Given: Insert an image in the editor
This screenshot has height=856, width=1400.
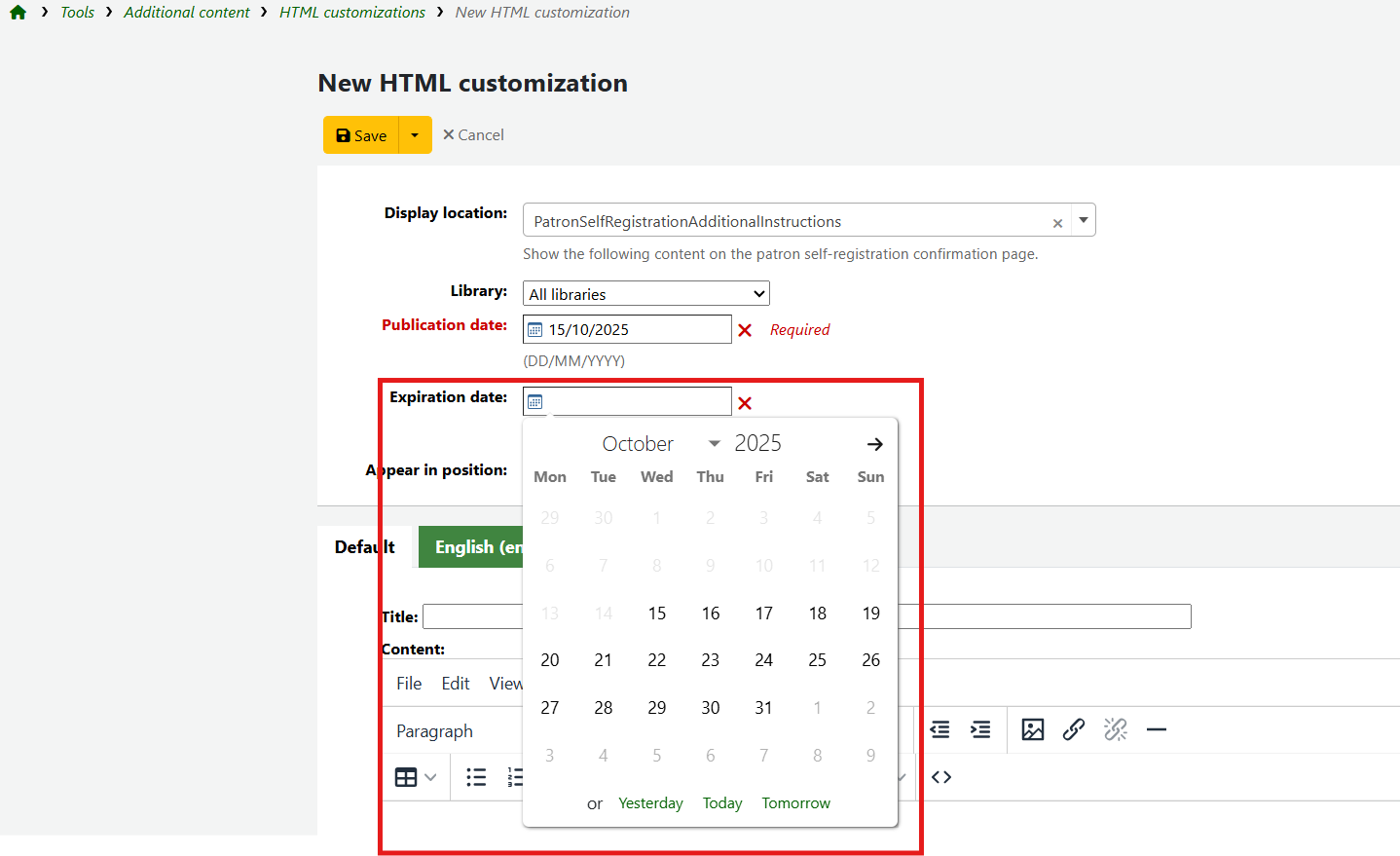Looking at the screenshot, I should tap(1032, 729).
